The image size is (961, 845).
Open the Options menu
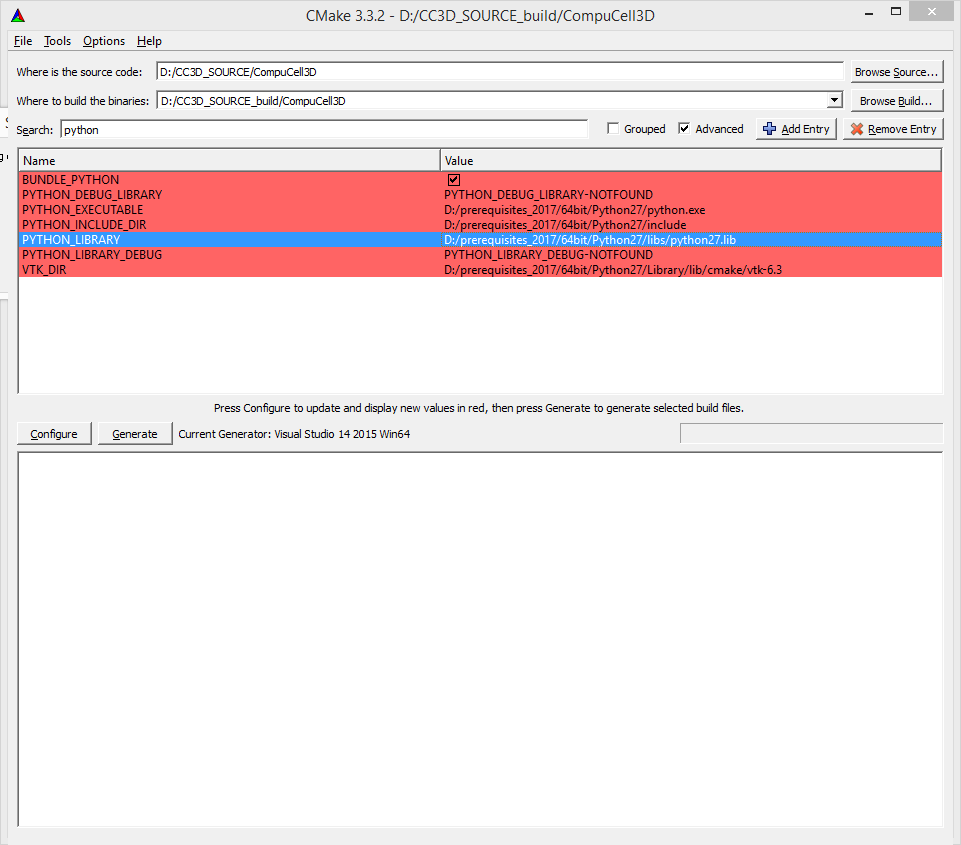104,41
